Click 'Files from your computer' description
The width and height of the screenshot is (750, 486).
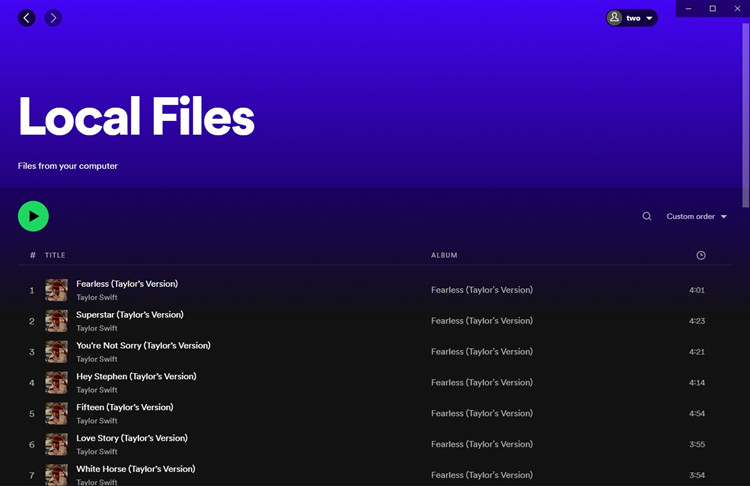(x=67, y=166)
